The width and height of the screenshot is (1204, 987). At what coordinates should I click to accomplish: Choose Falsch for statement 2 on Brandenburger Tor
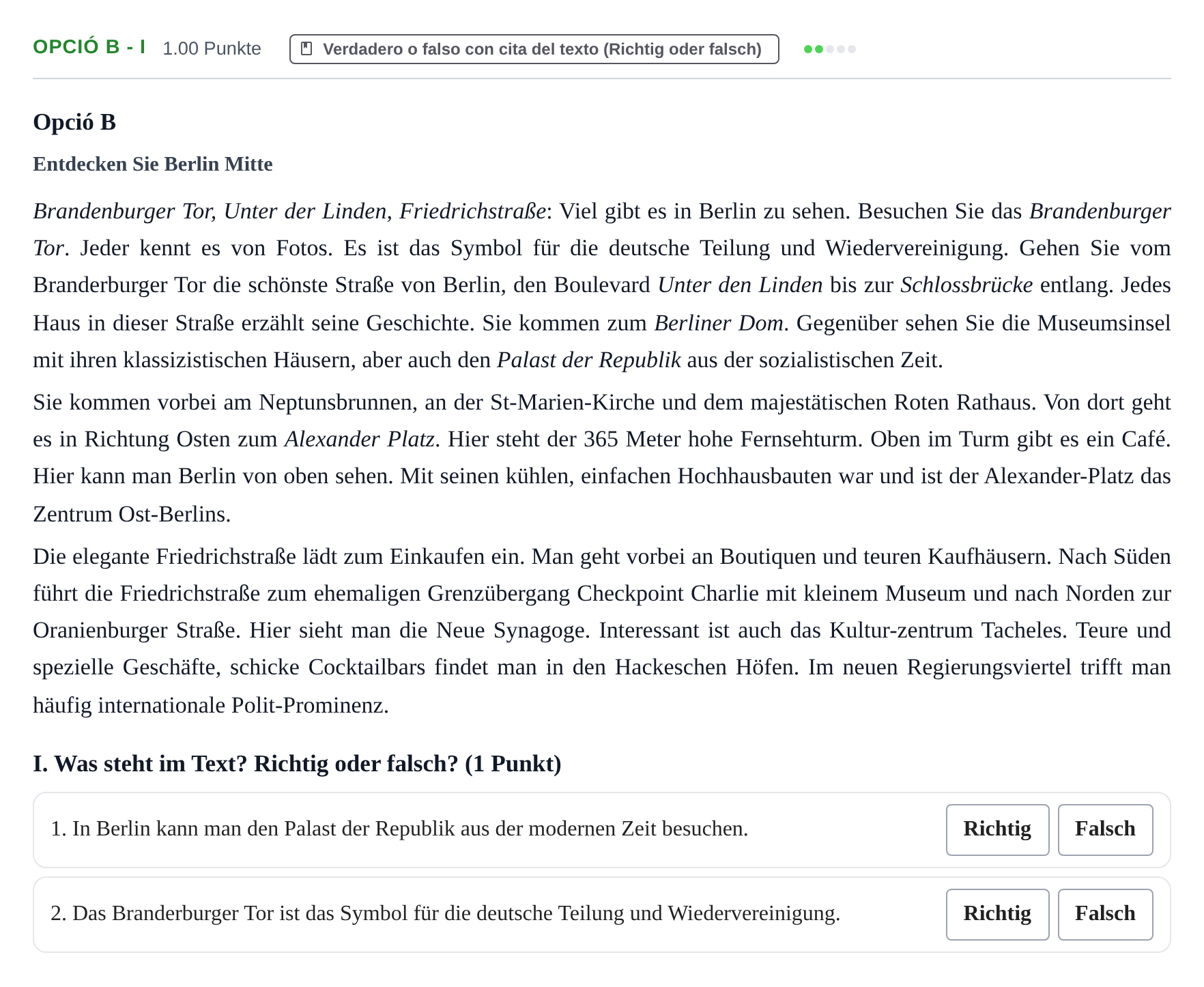tap(1105, 914)
